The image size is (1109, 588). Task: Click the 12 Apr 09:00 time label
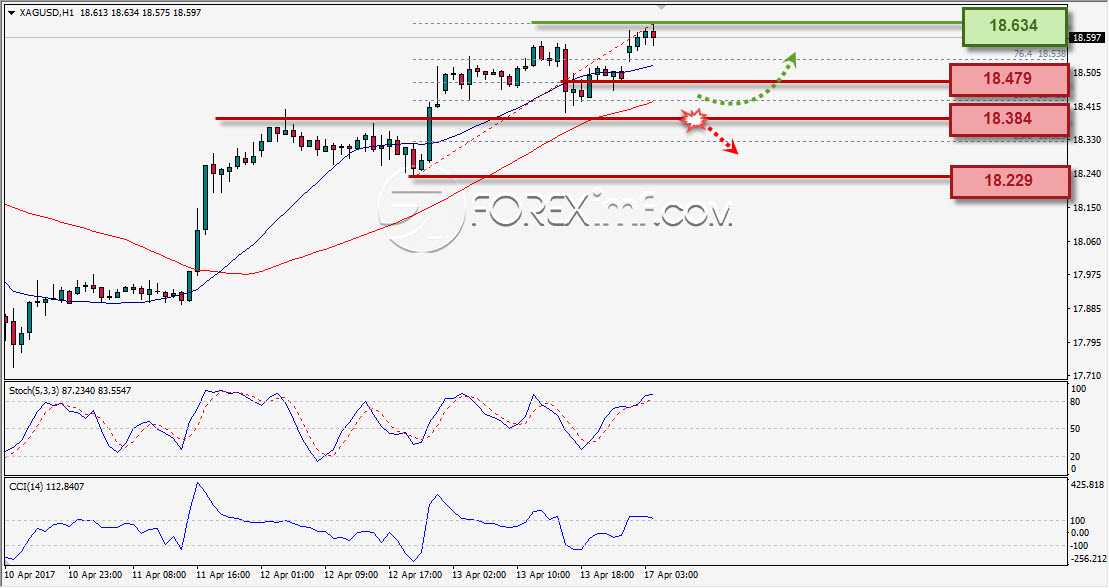352,575
